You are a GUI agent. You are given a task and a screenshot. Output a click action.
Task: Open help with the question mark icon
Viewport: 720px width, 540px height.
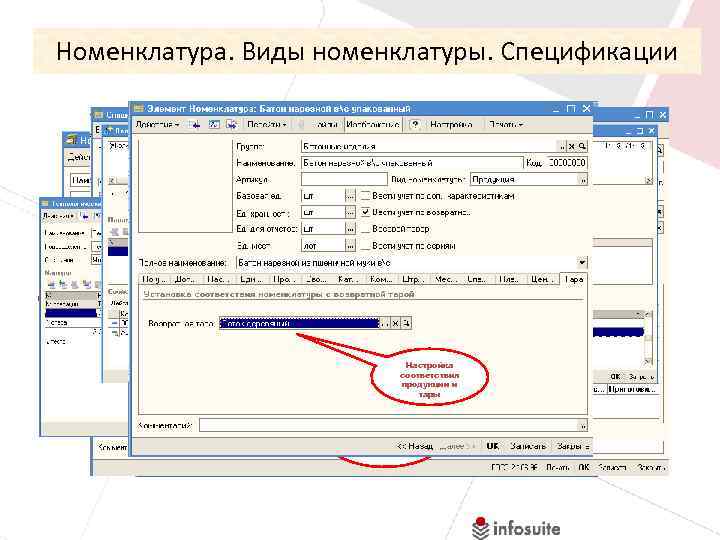(x=415, y=124)
